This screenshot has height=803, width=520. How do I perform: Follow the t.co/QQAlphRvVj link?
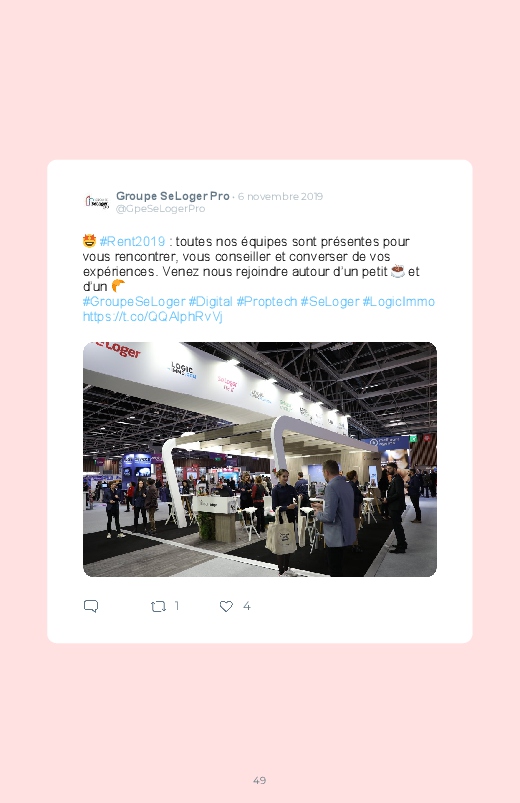[153, 316]
